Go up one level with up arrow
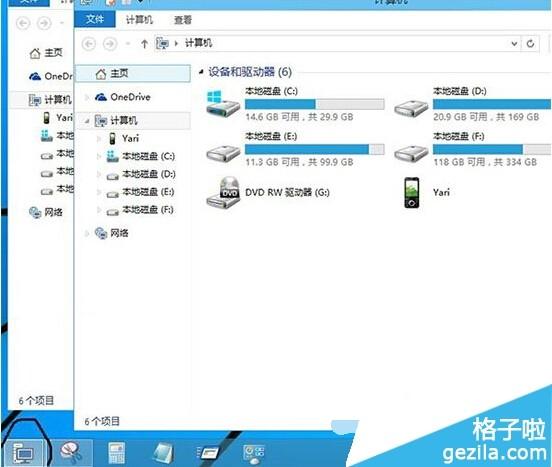552x467 pixels. (x=144, y=44)
